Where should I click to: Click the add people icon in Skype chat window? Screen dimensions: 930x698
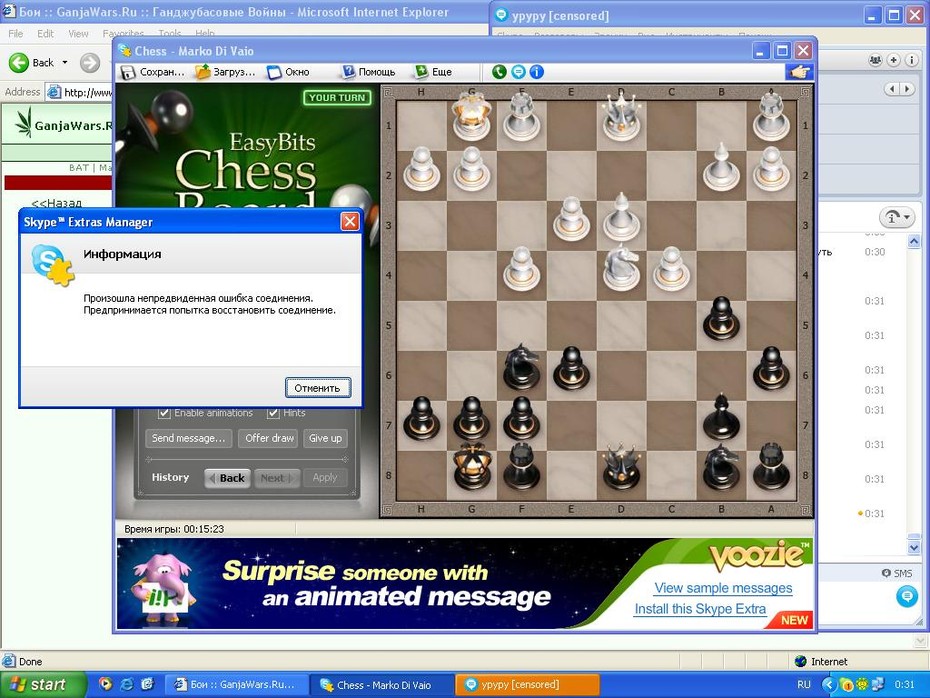click(x=874, y=60)
